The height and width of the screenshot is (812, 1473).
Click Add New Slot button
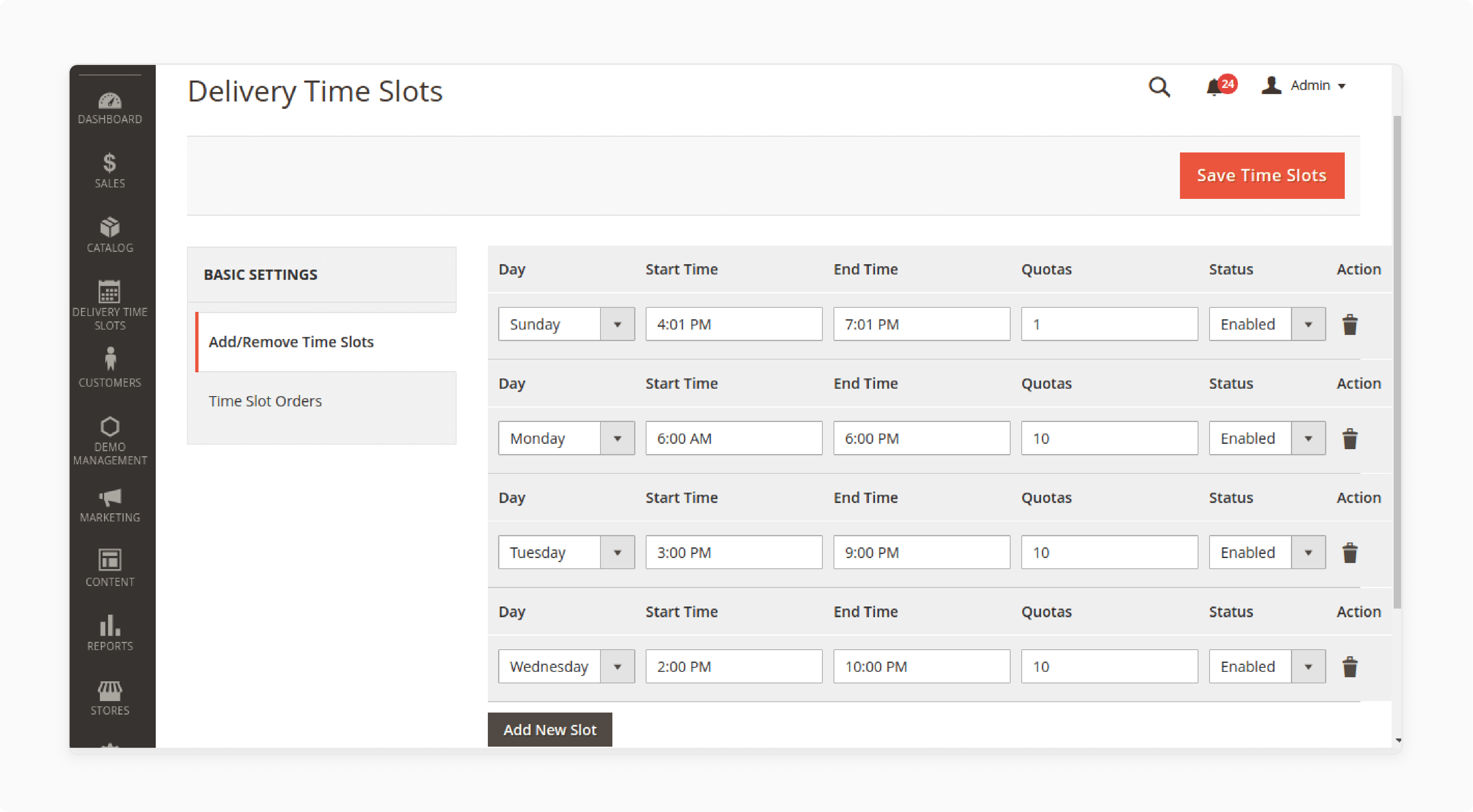pos(549,730)
